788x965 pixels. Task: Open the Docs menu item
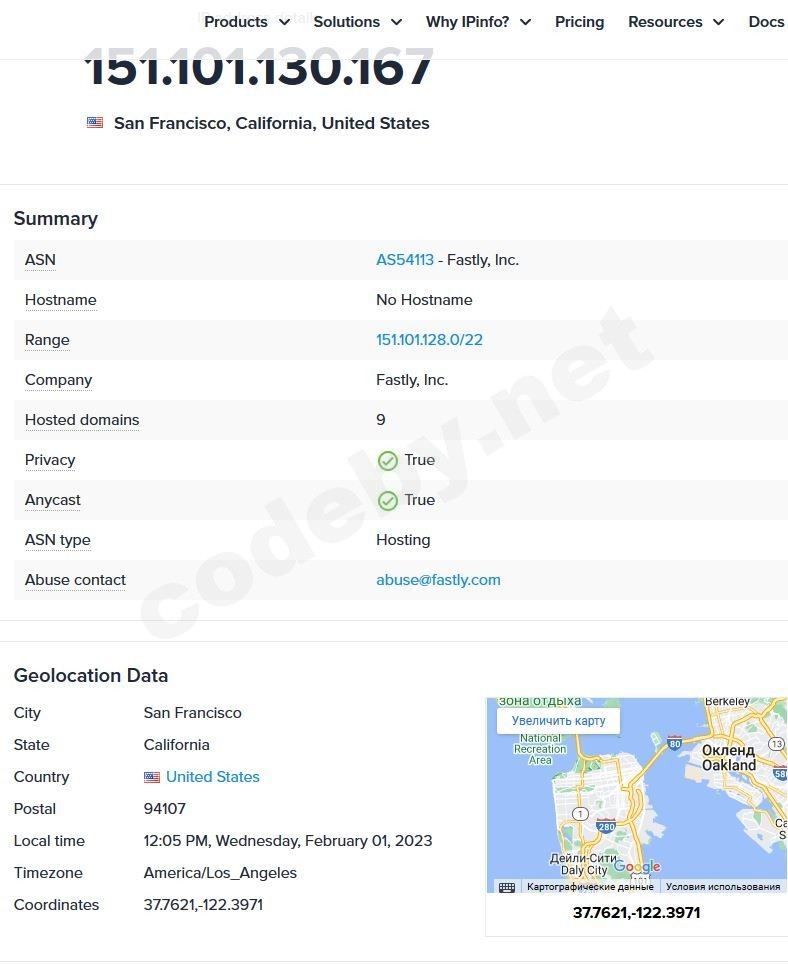[766, 22]
